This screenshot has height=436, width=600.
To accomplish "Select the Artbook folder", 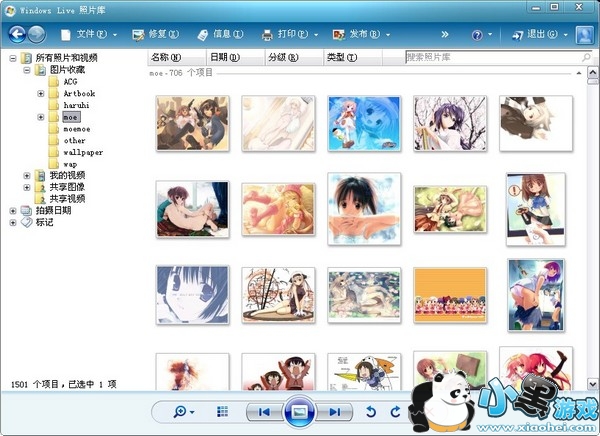I will (79, 93).
